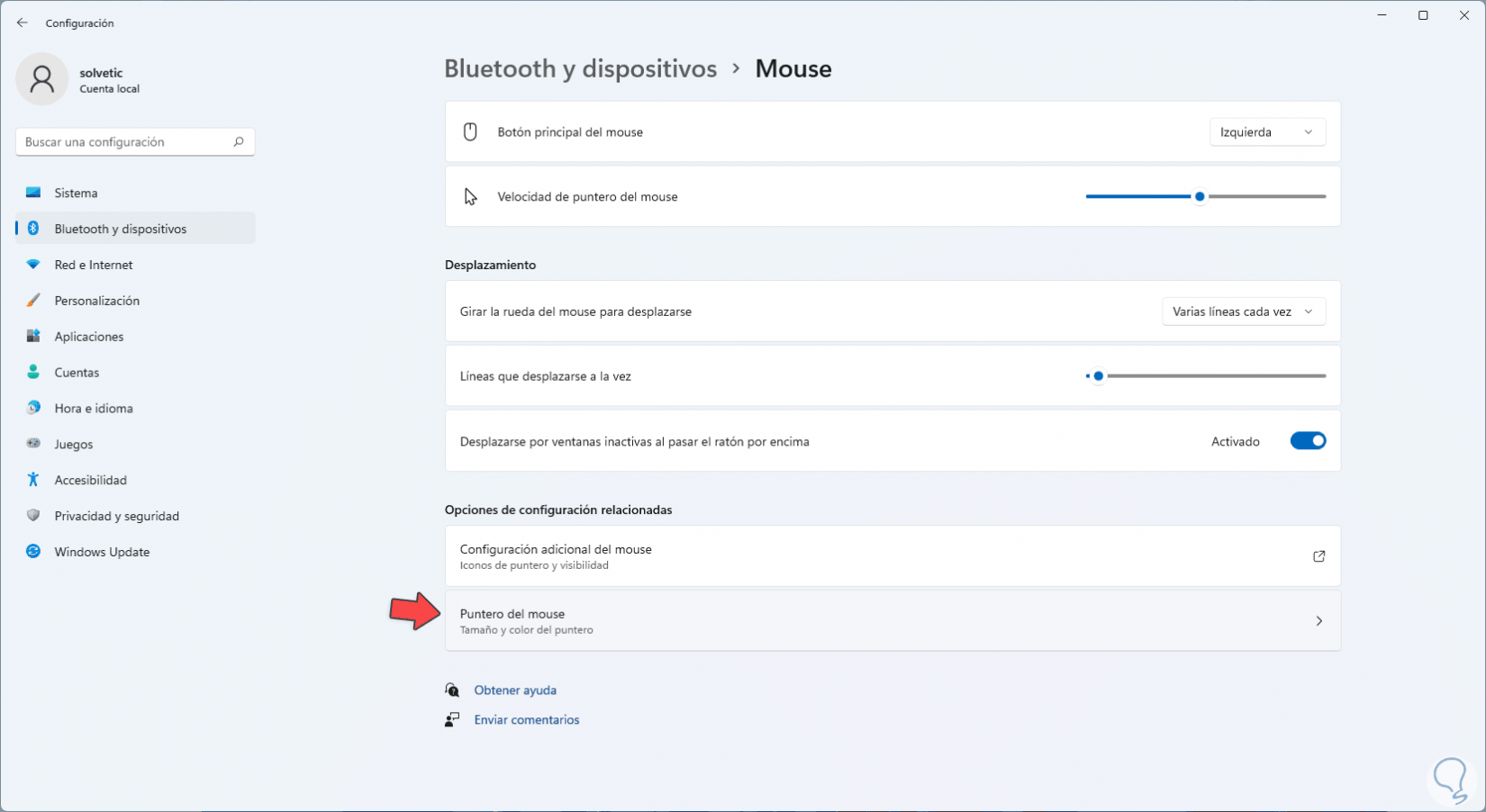Click the back arrow icon in Configuración
Viewport: 1486px width, 812px height.
coord(23,23)
